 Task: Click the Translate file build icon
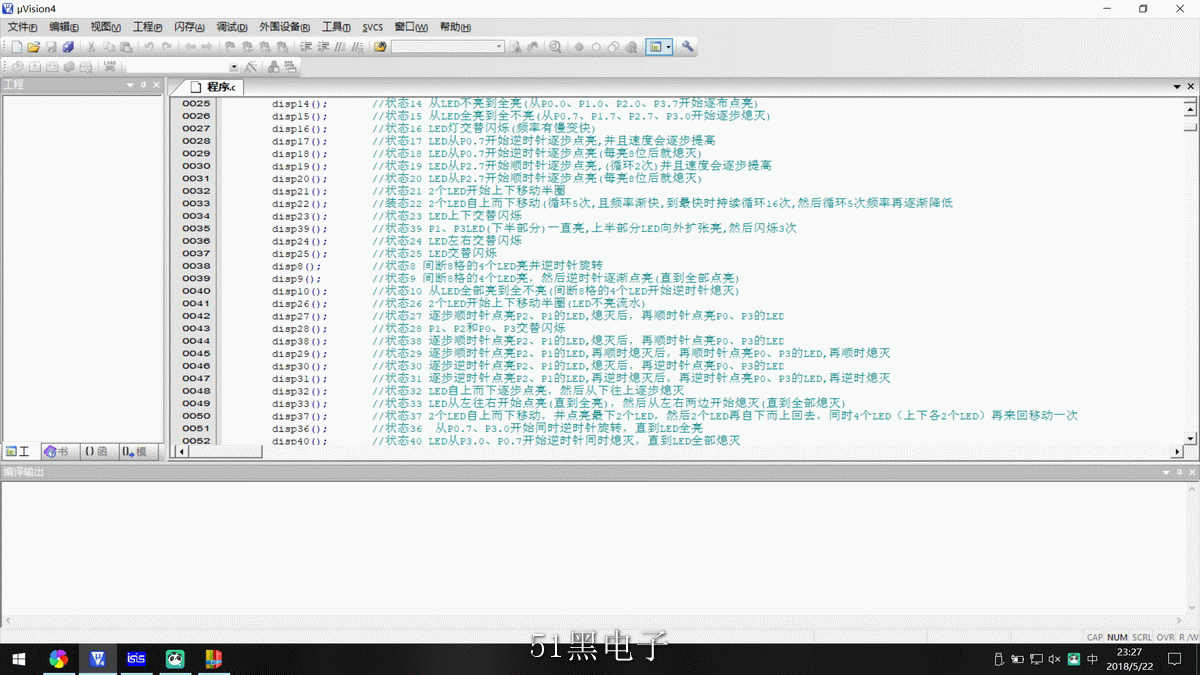[17, 67]
